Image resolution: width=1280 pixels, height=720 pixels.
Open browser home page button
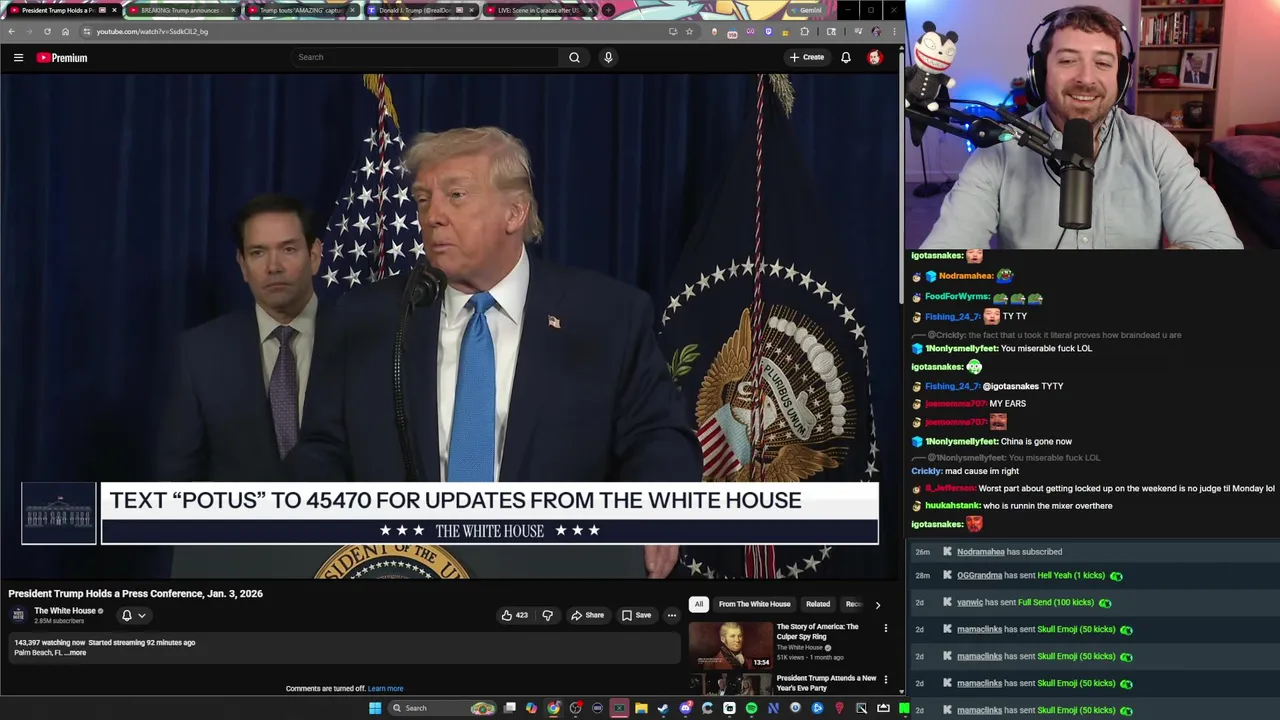coord(65,31)
